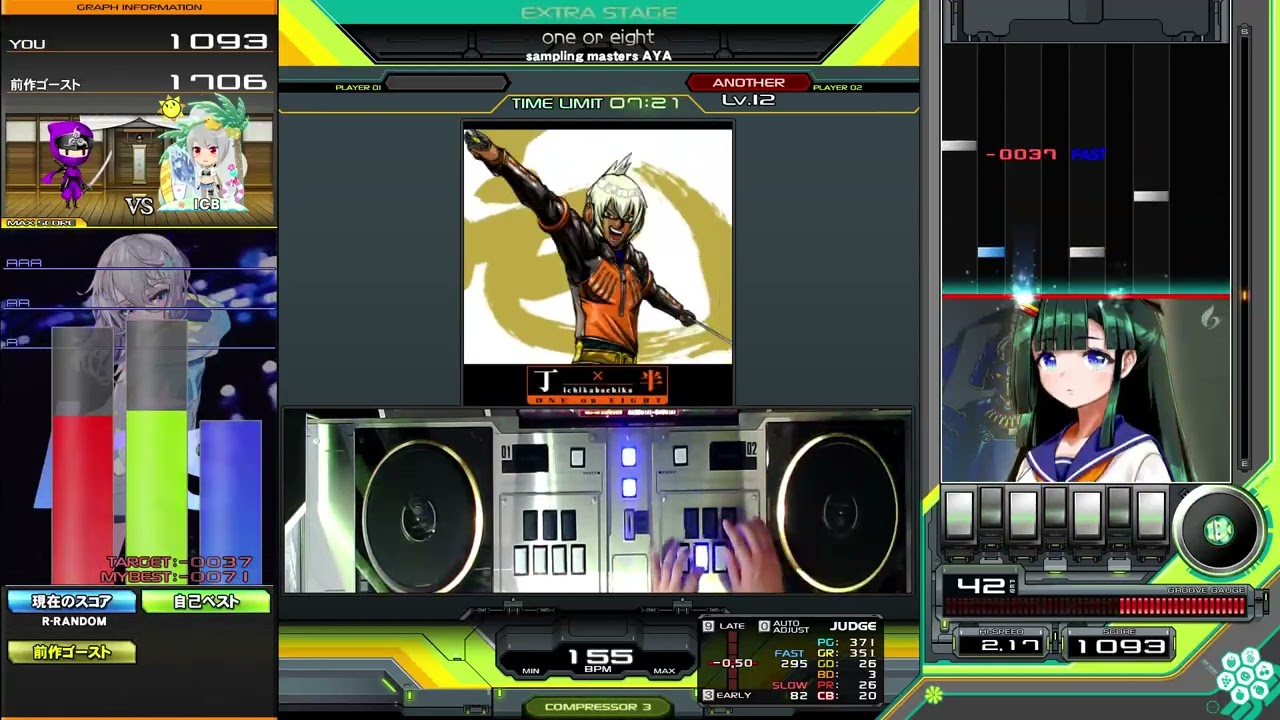Click the red current score bar
Viewport: 1280px width, 720px height.
pos(82,500)
